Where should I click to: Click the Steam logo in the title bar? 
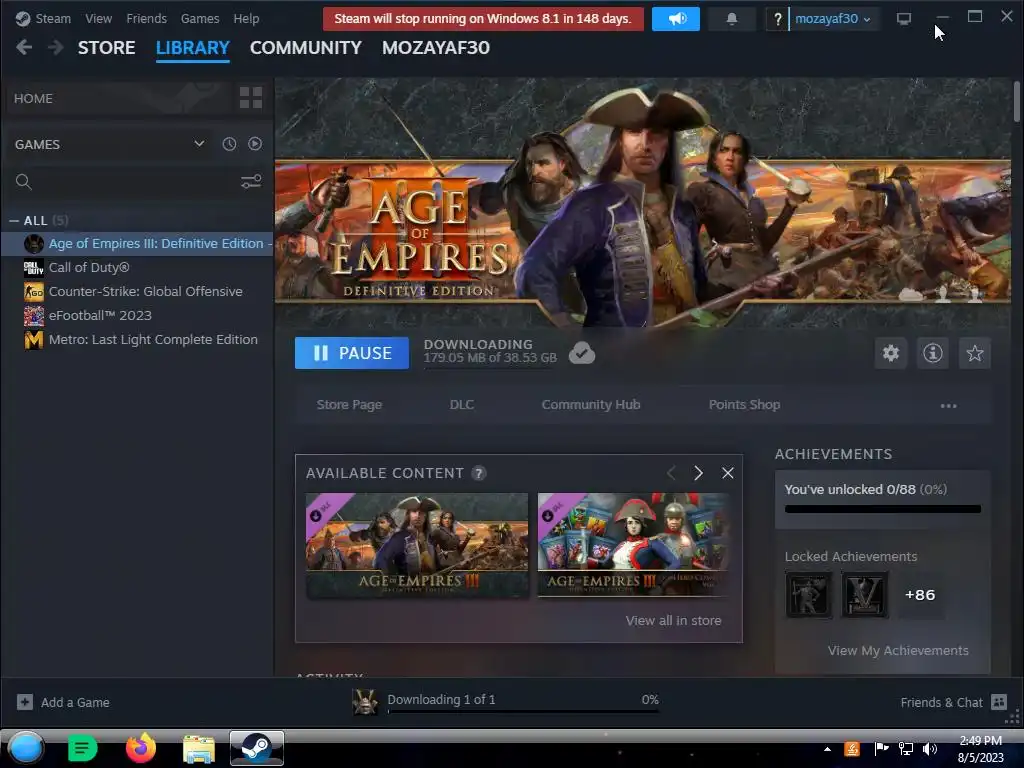(23, 19)
